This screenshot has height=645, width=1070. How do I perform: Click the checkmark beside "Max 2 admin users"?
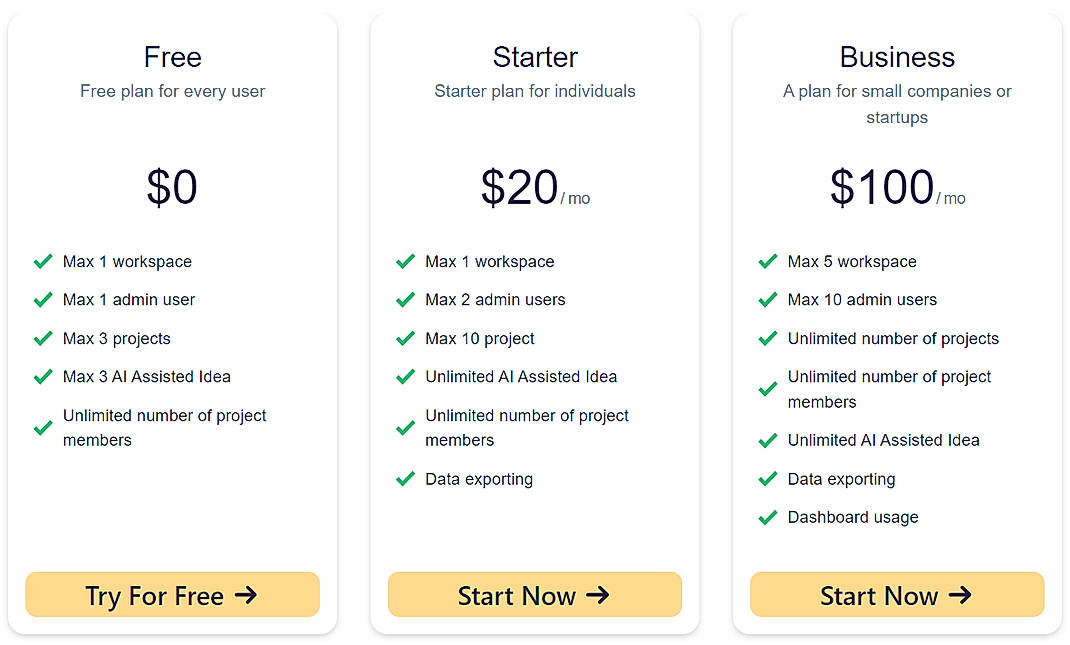coord(405,300)
